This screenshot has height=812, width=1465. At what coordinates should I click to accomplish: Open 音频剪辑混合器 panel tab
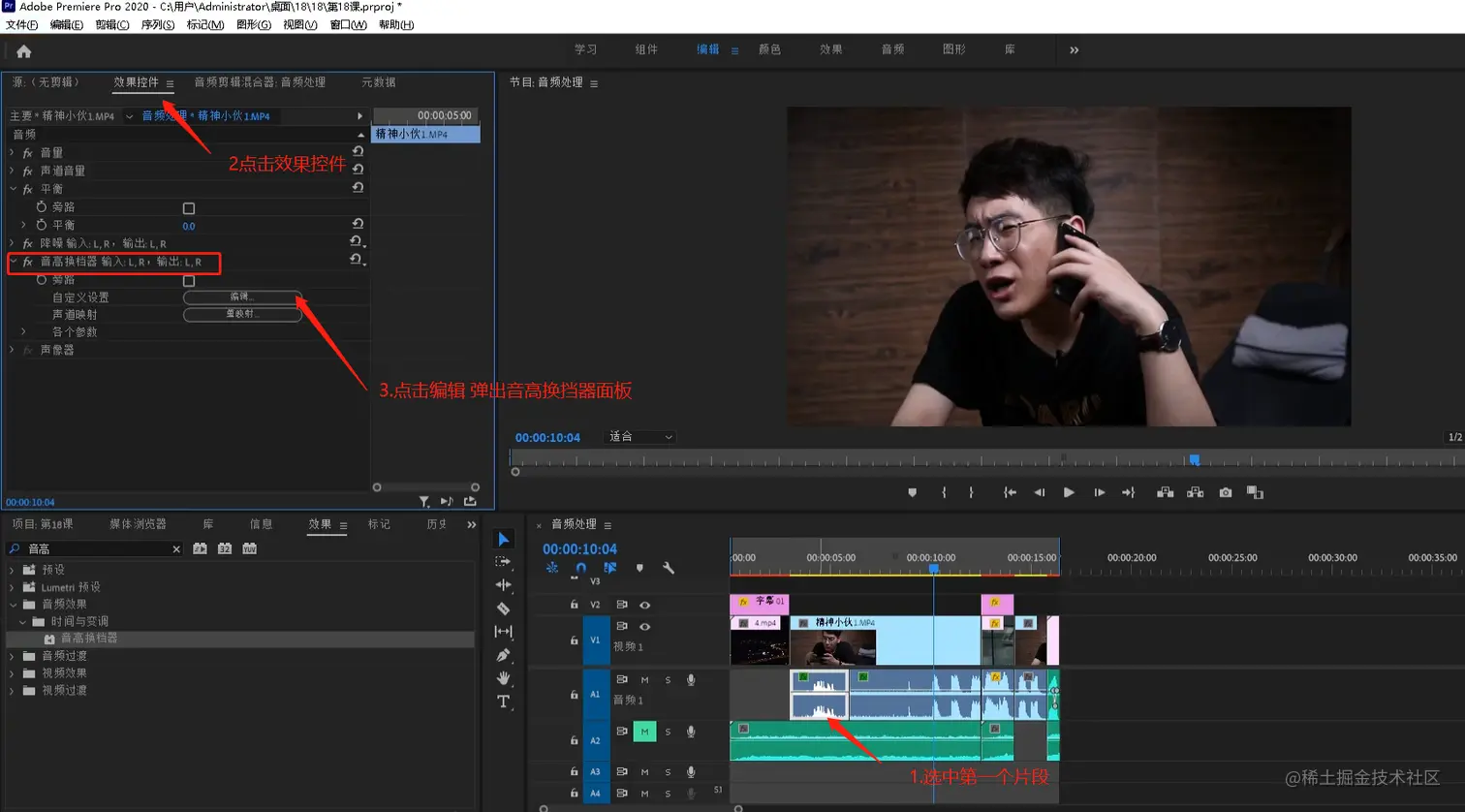(260, 82)
